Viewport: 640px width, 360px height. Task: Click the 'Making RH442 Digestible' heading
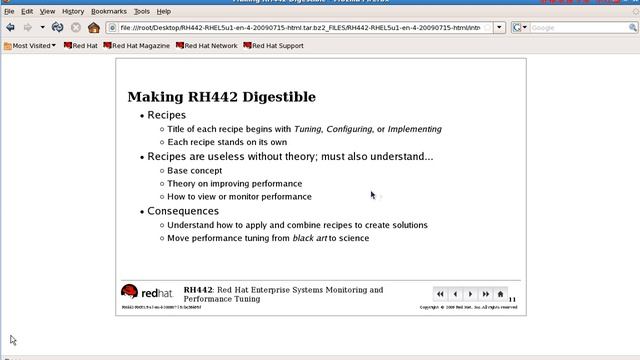coord(222,97)
